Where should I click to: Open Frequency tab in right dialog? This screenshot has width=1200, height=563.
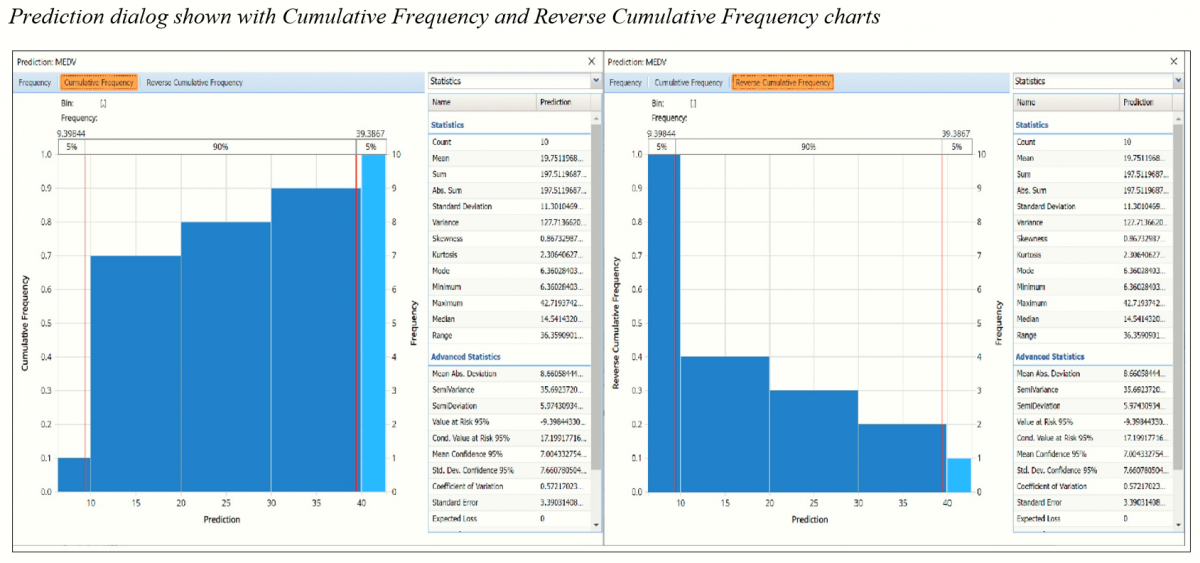625,83
